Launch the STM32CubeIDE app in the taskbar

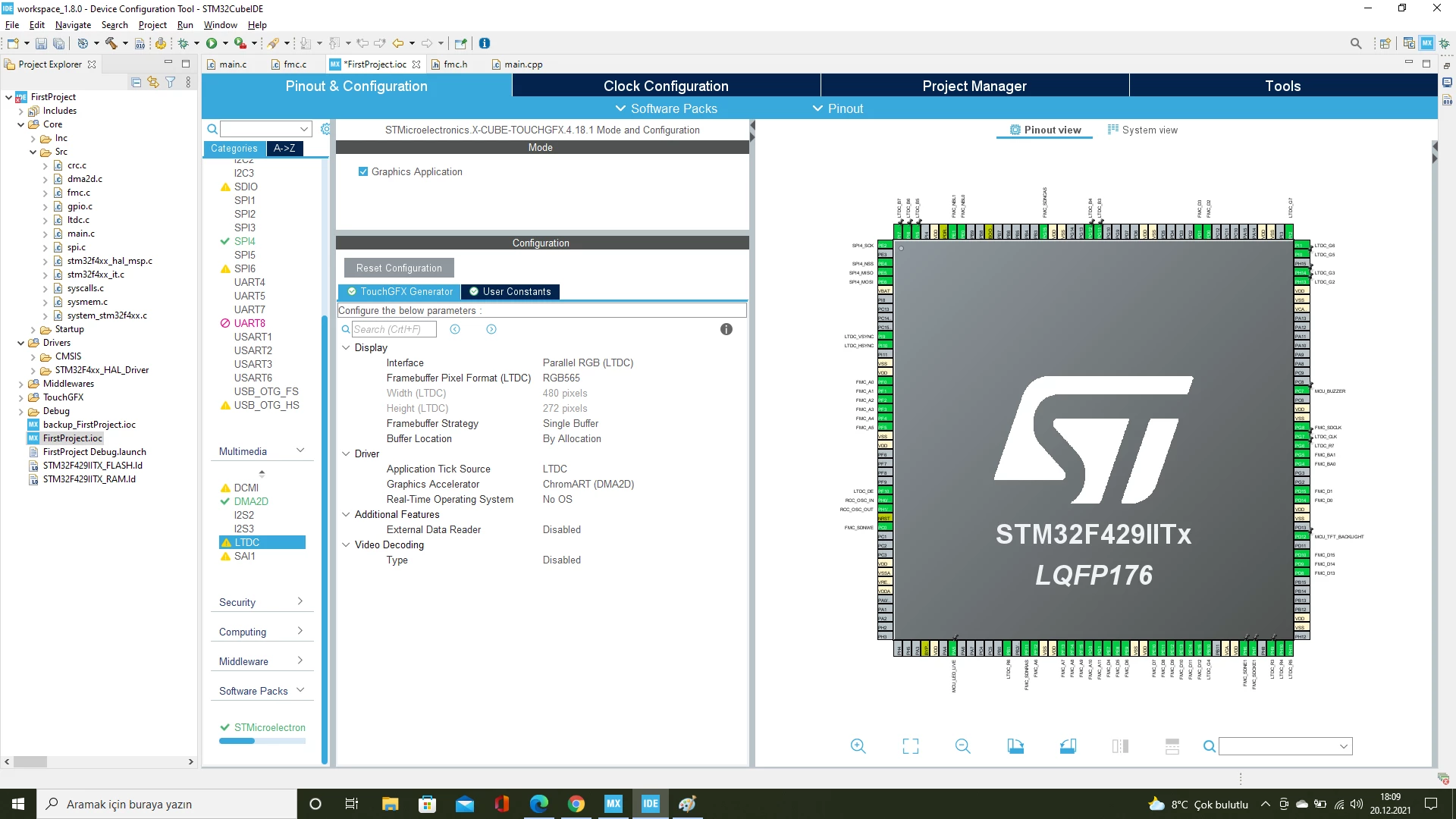(x=651, y=804)
